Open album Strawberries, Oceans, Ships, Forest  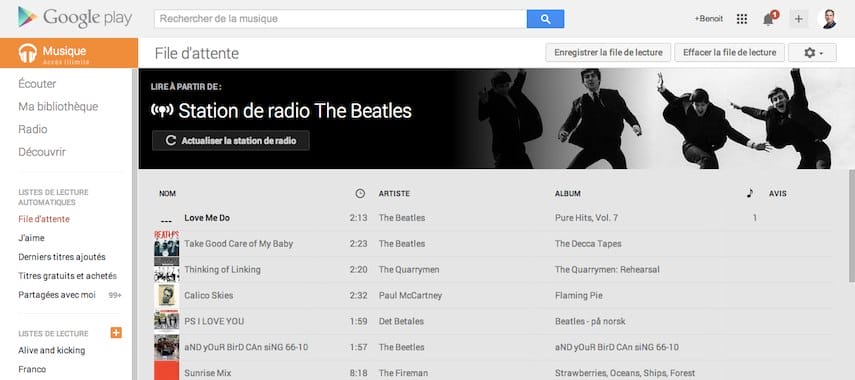point(625,373)
